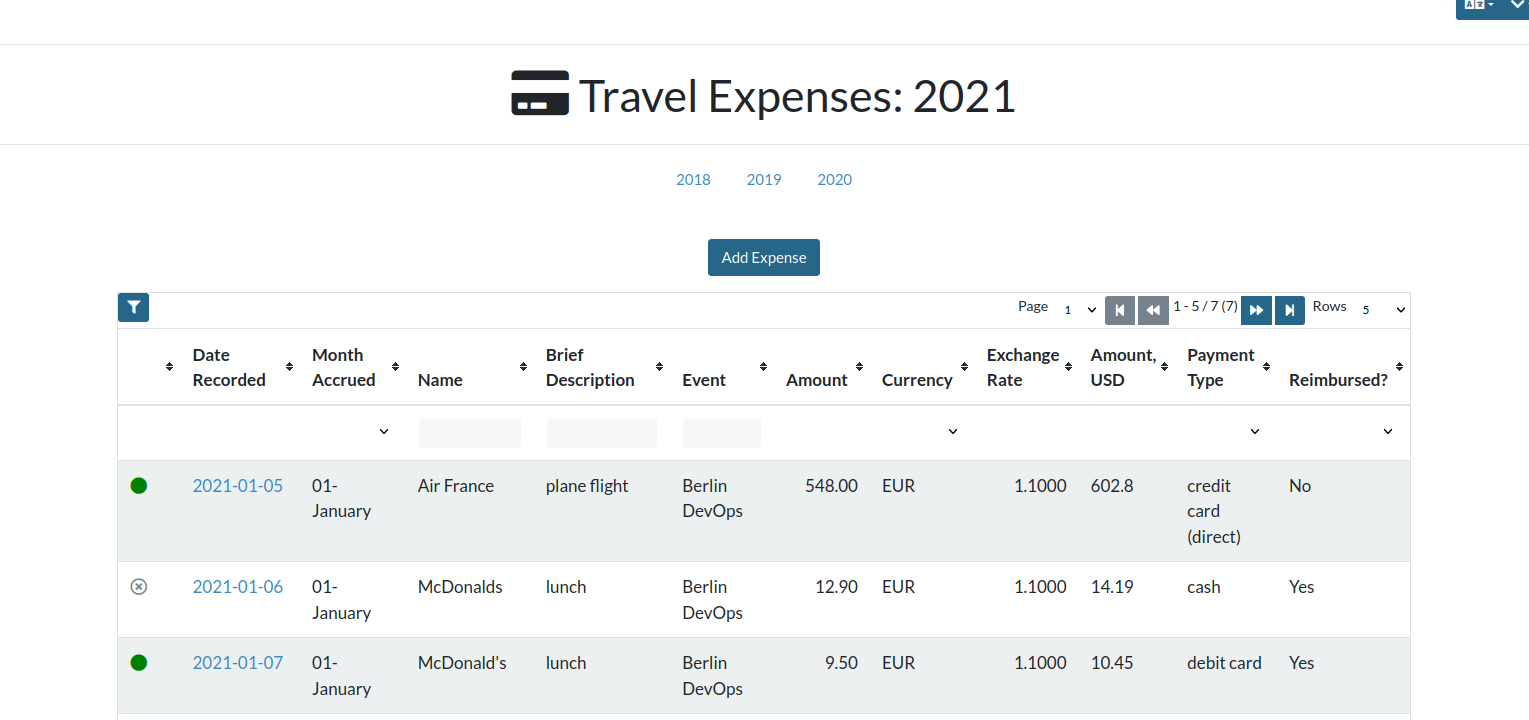Toggle green status dot for Air France

139,486
